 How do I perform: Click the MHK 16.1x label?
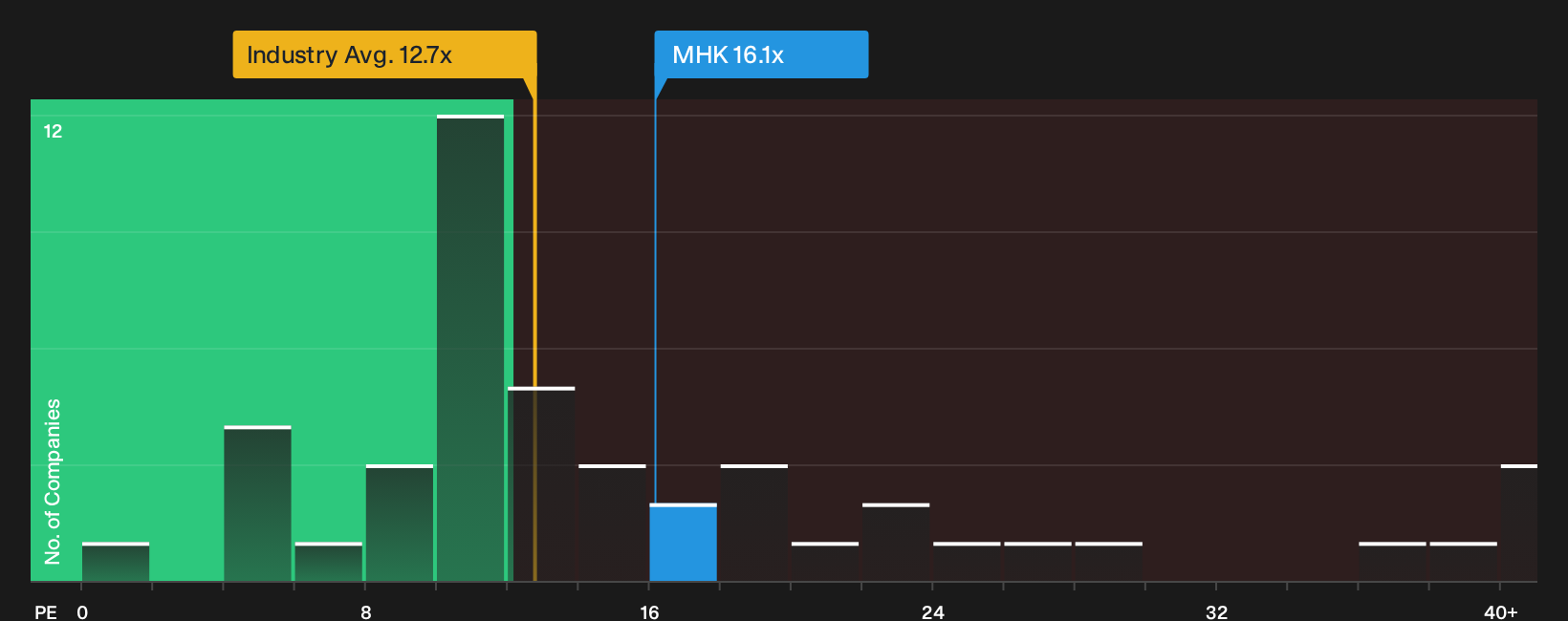(x=761, y=54)
